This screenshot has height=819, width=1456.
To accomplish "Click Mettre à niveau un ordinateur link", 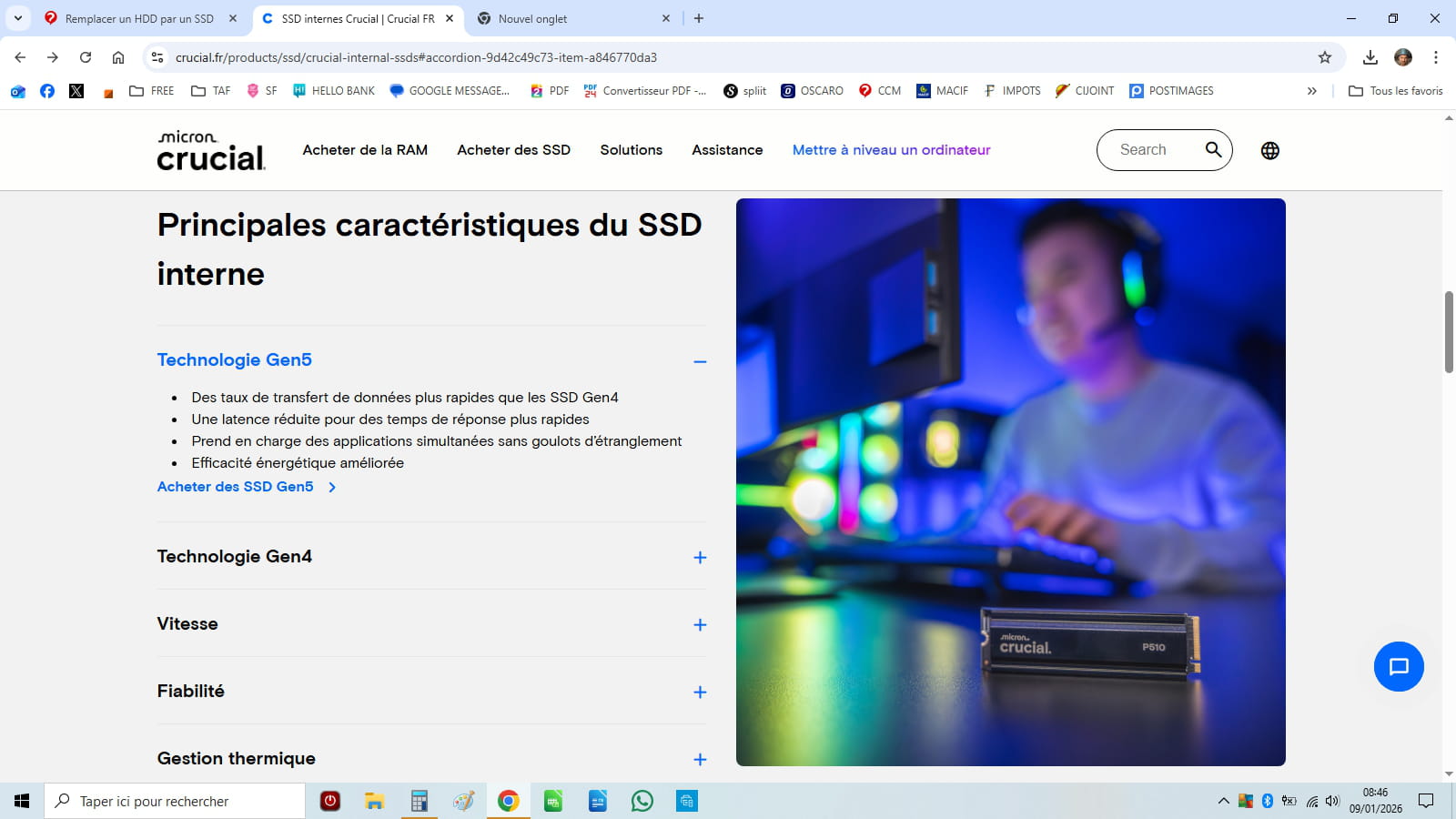I will 891,150.
